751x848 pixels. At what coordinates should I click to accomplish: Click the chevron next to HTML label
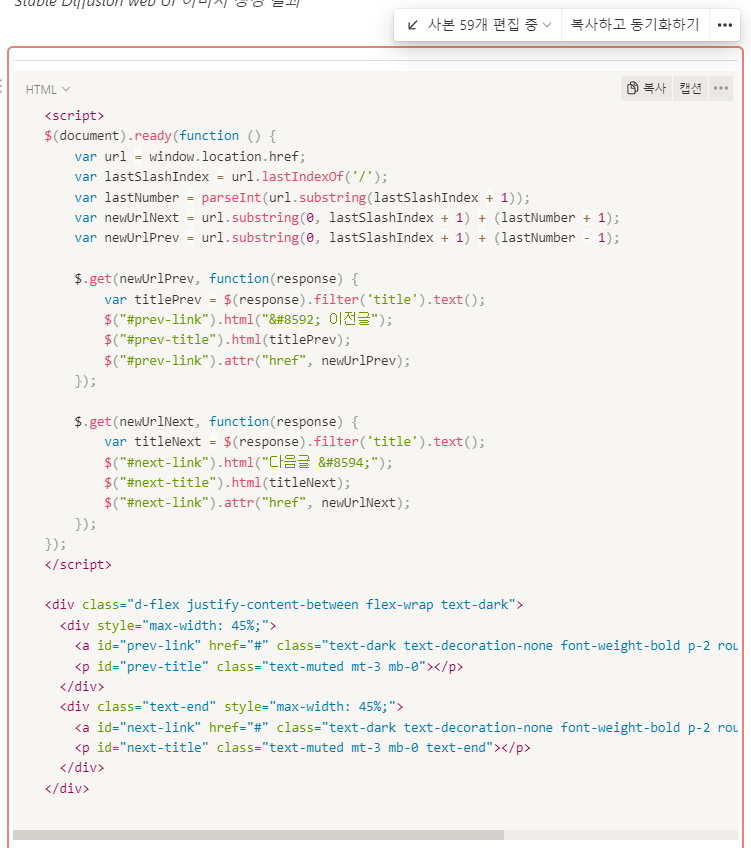[x=66, y=90]
